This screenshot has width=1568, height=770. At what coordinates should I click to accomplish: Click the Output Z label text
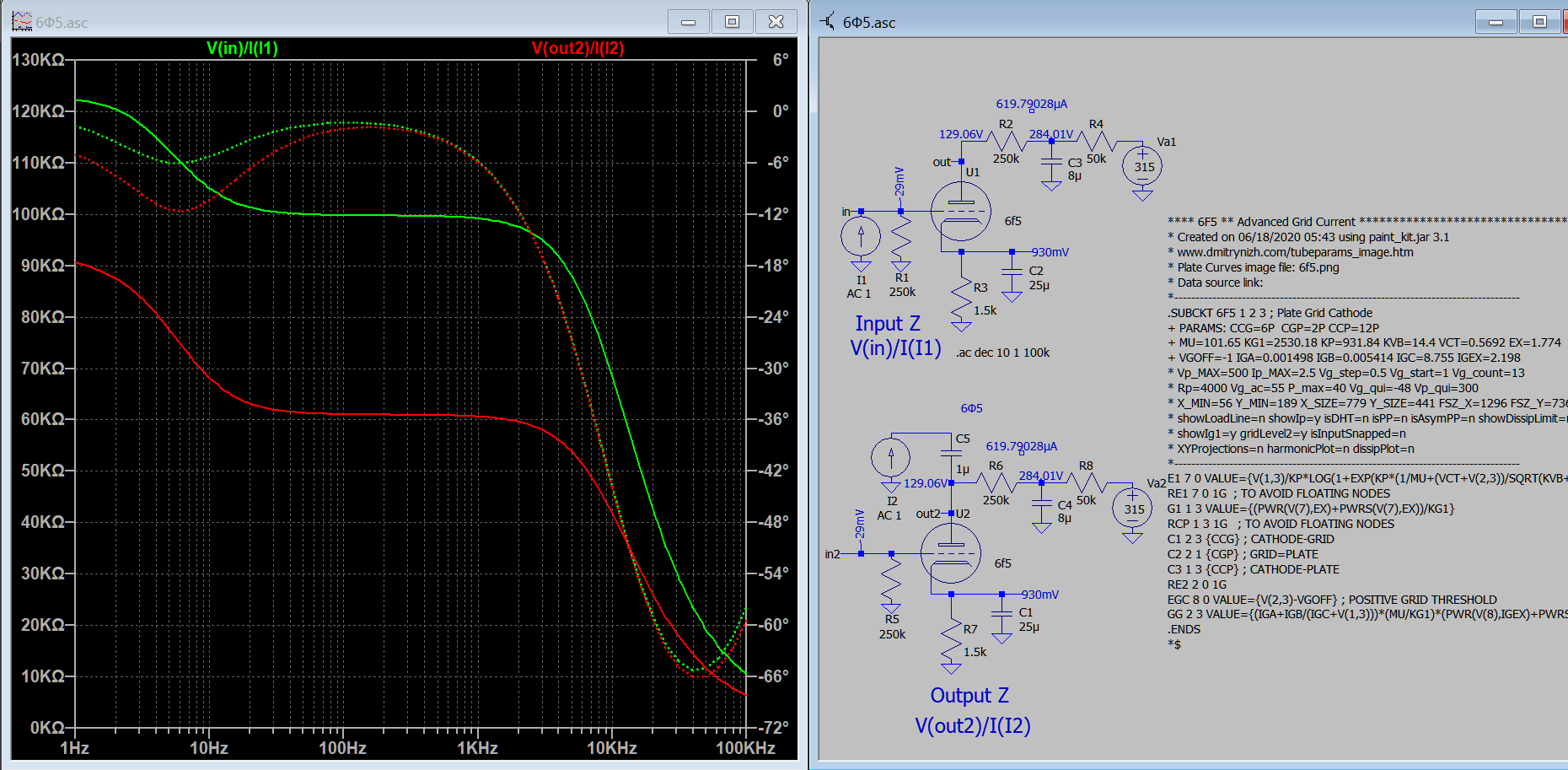969,696
